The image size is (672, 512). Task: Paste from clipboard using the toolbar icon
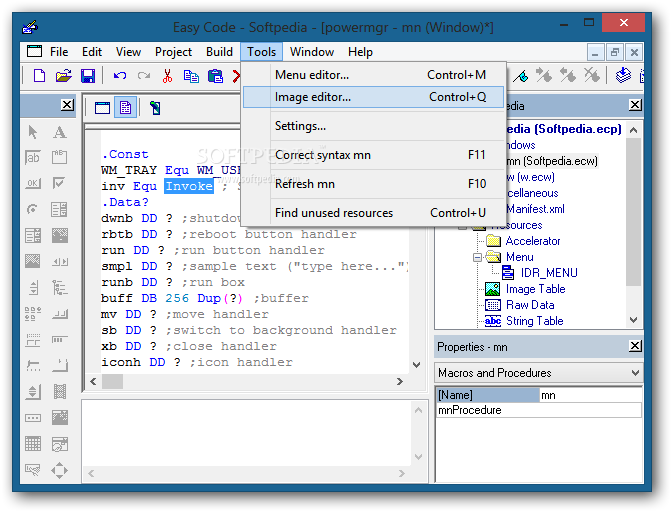(x=215, y=76)
